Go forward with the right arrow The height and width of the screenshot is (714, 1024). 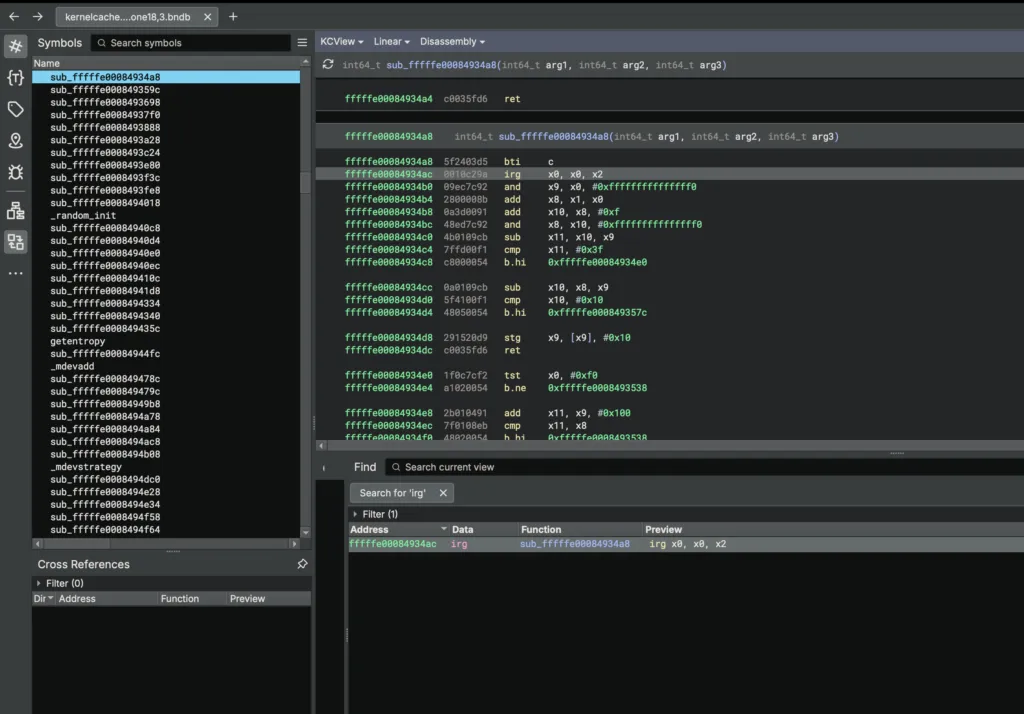coord(37,16)
